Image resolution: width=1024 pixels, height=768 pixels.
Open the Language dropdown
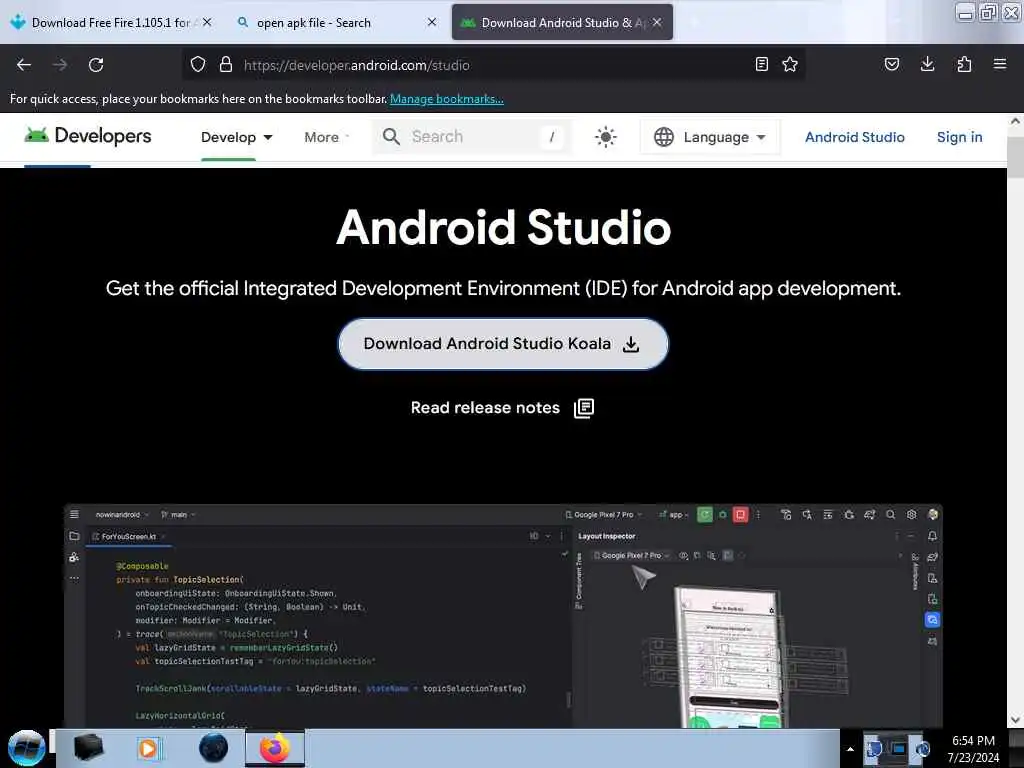711,137
